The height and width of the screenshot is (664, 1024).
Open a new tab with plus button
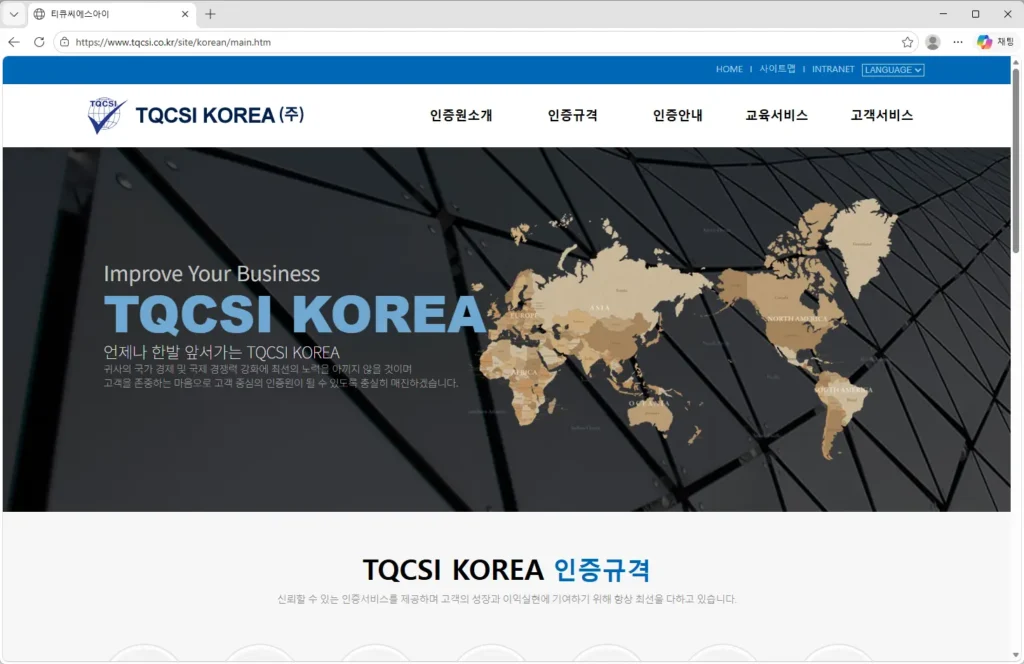tap(210, 14)
